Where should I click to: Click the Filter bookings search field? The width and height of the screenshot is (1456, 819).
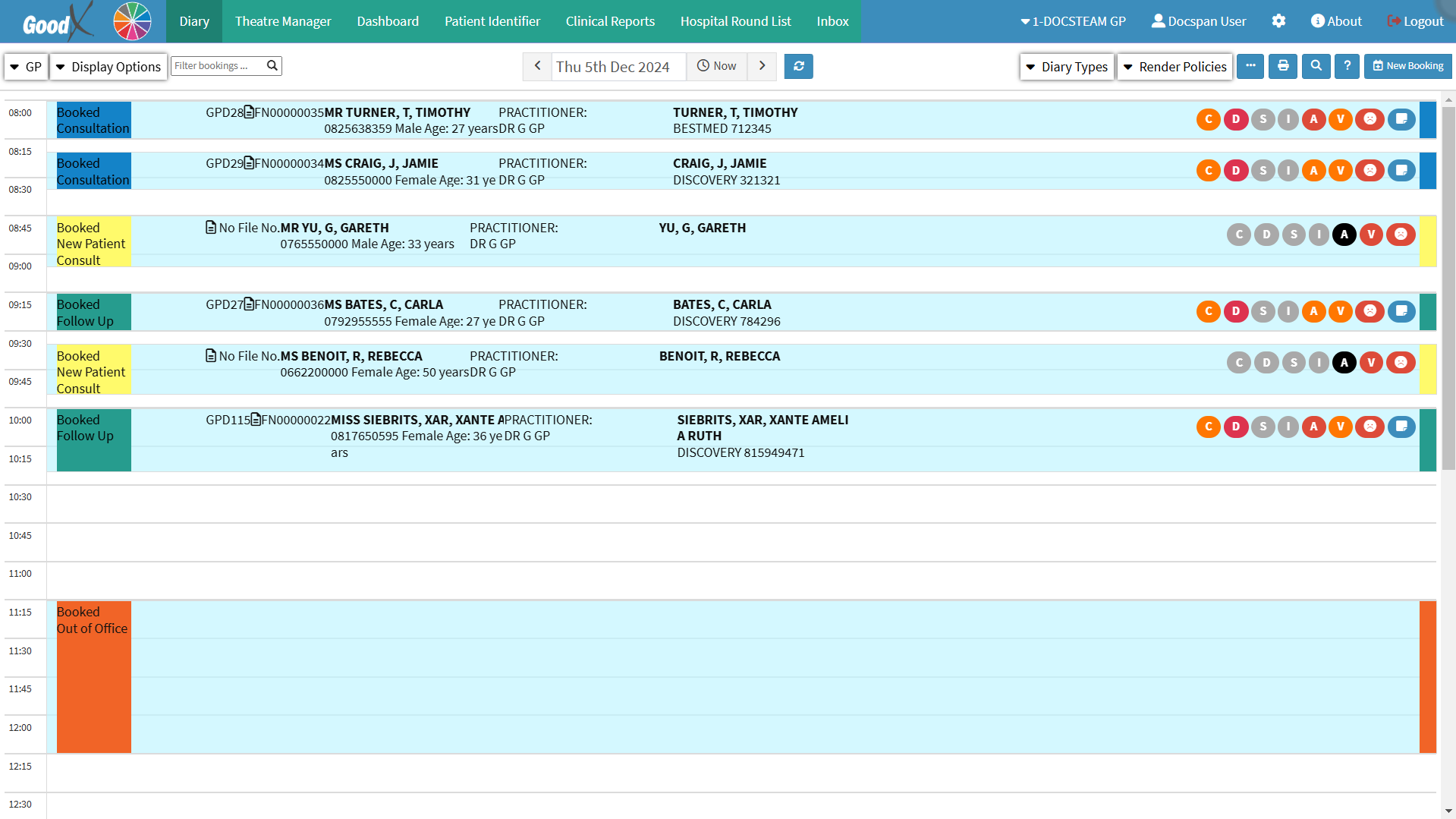tap(218, 66)
